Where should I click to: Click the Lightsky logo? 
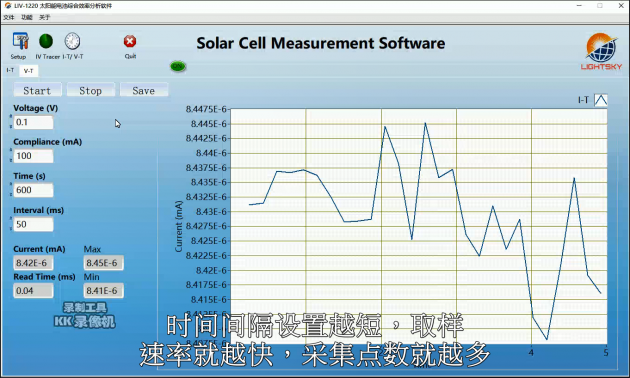pyautogui.click(x=601, y=51)
